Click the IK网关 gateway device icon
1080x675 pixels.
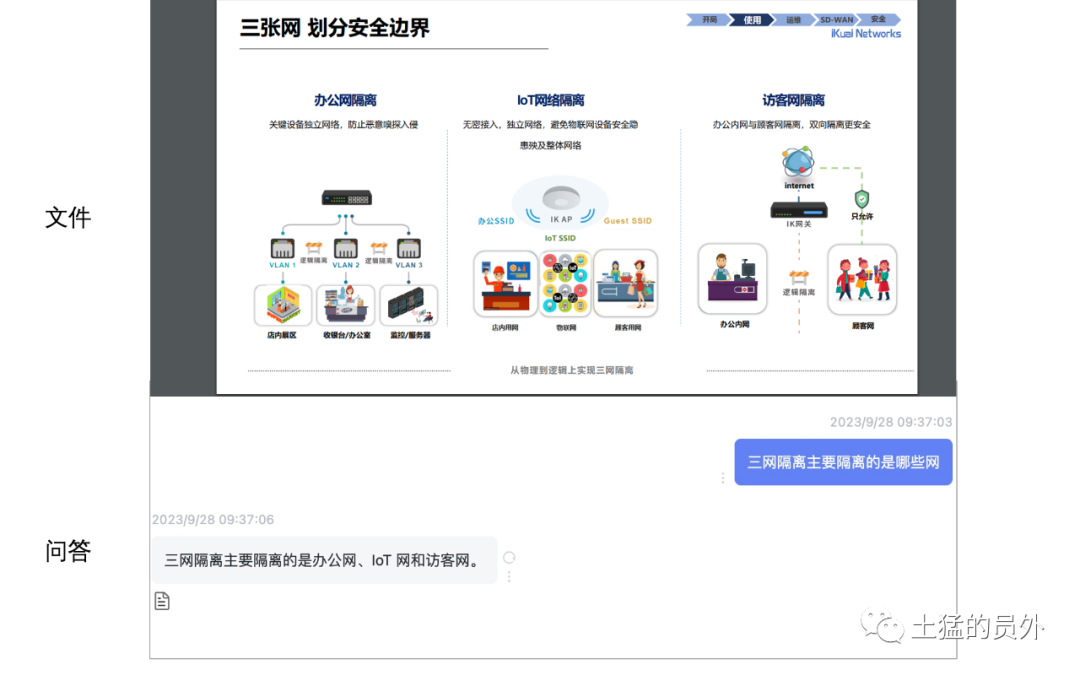coord(799,209)
